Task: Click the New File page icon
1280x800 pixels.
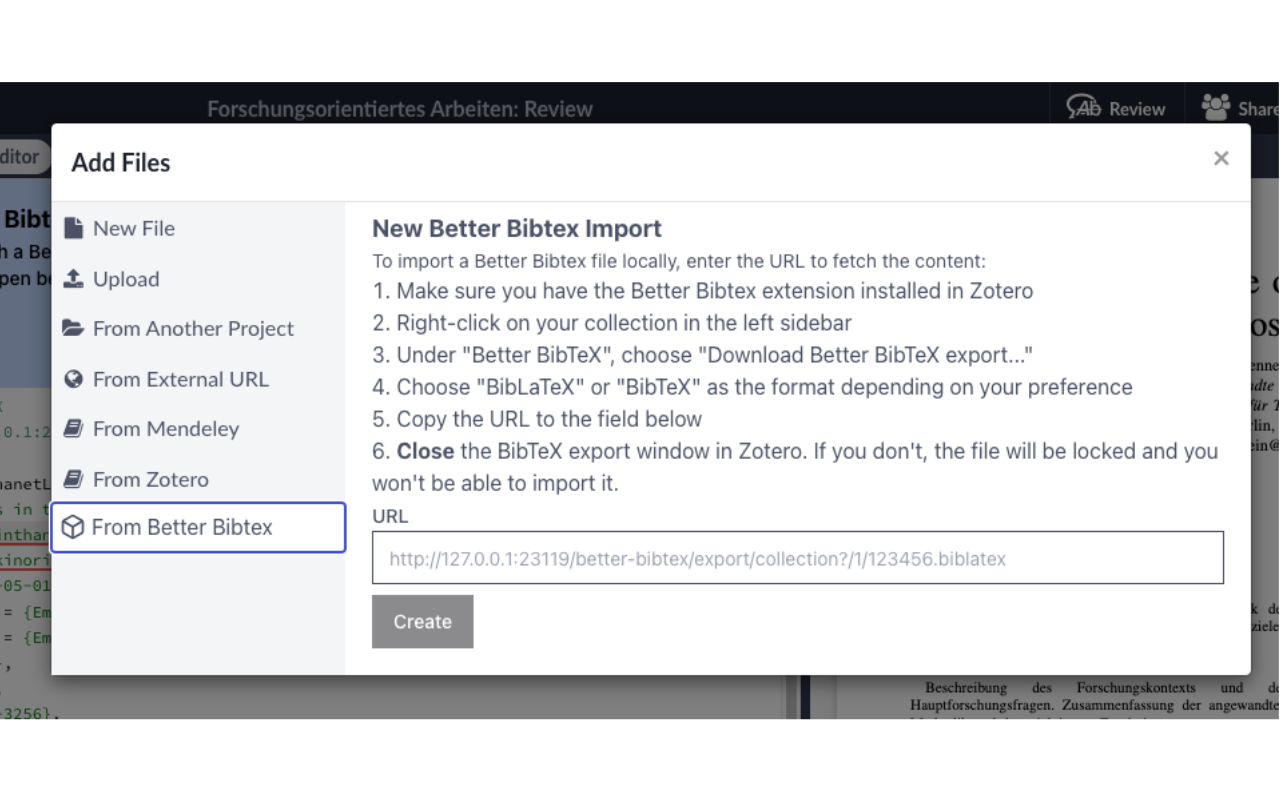Action: (73, 228)
